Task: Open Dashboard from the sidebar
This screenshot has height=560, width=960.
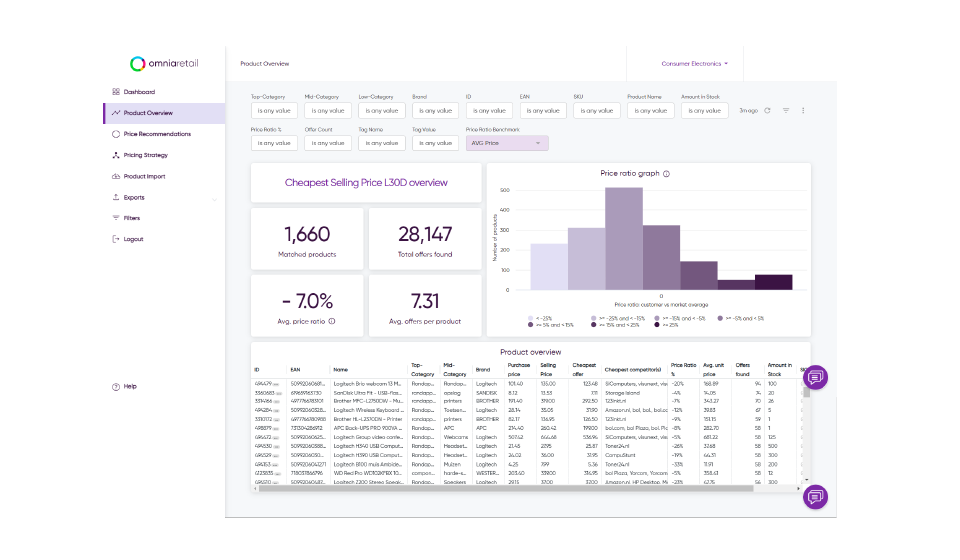Action: [139, 92]
